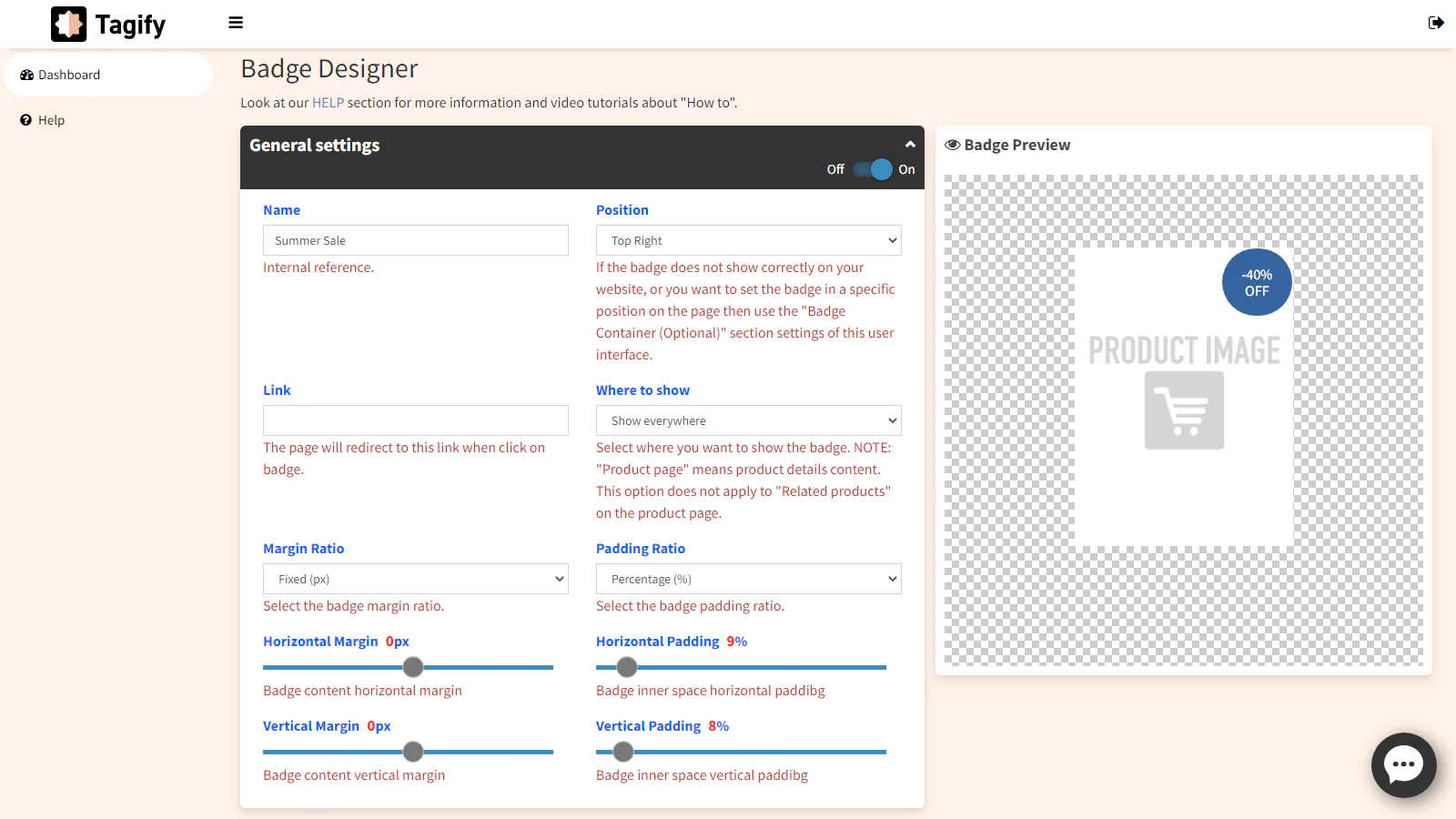Click the Horizontal Margin slider handle
The image size is (1456, 819).
(413, 667)
